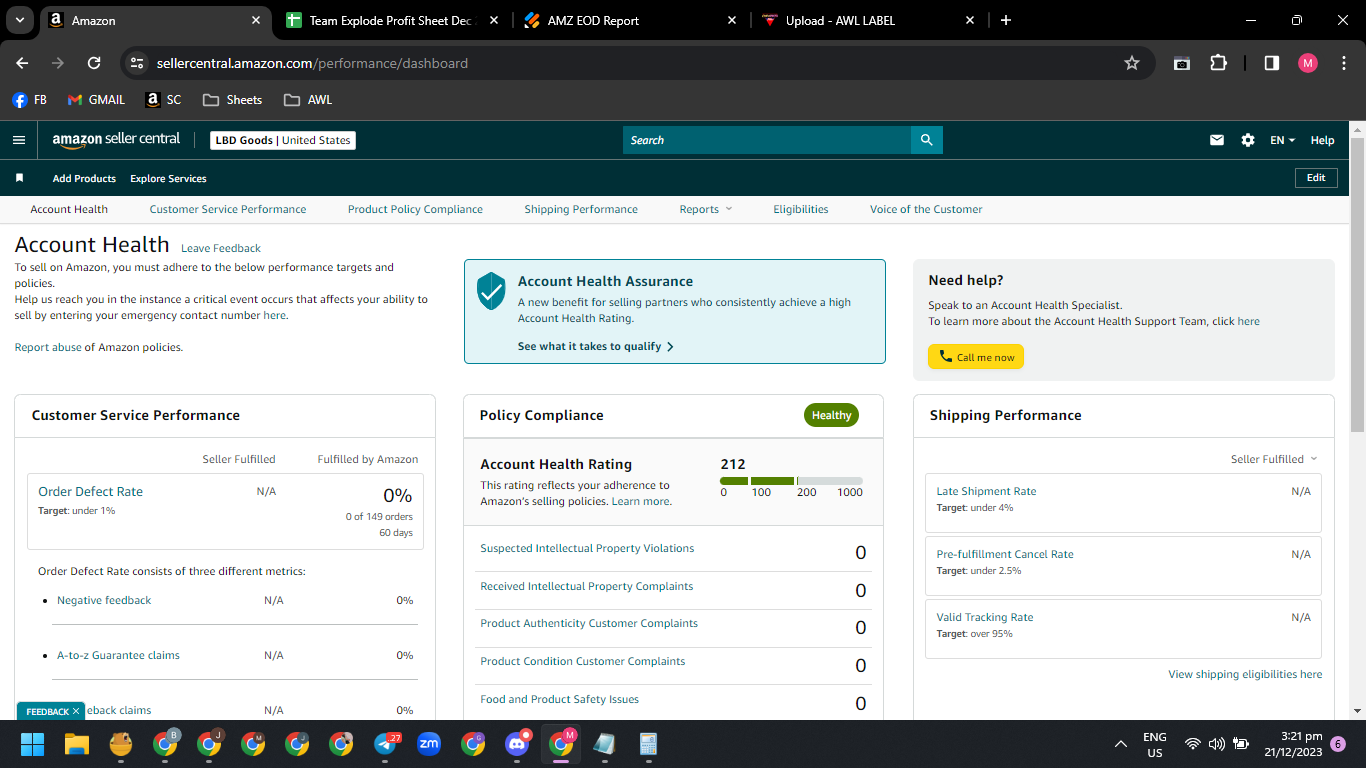The height and width of the screenshot is (768, 1366).
Task: Open Telegram from the taskbar
Action: (x=386, y=744)
